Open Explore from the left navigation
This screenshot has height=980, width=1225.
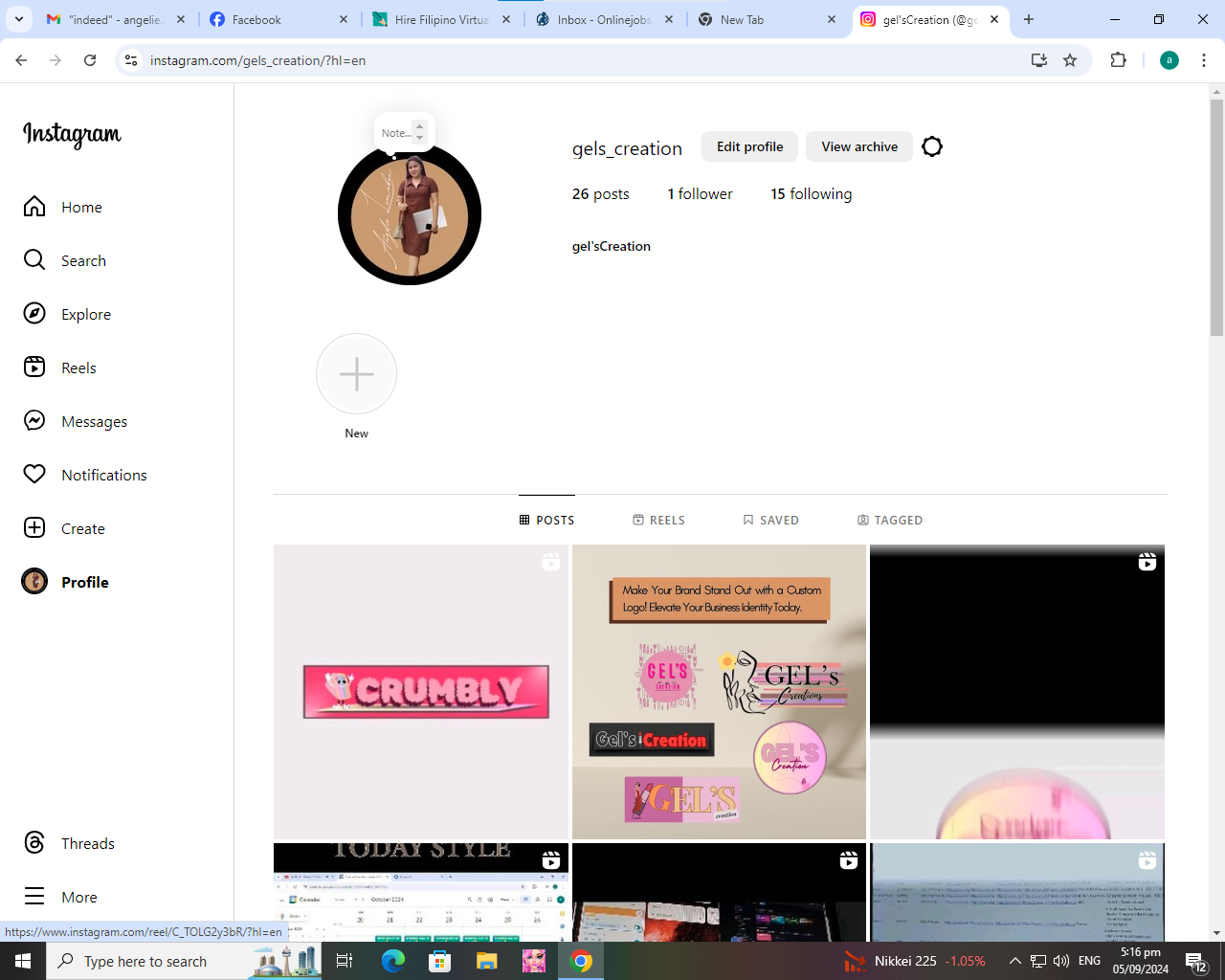click(86, 313)
